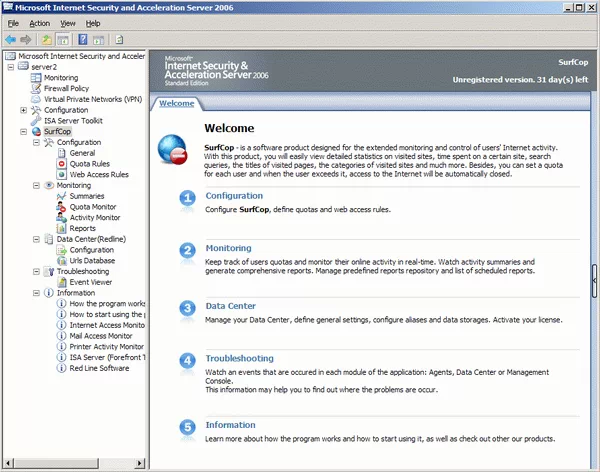Click the Information link in Welcome page
The height and width of the screenshot is (472, 600).
pyautogui.click(x=230, y=425)
